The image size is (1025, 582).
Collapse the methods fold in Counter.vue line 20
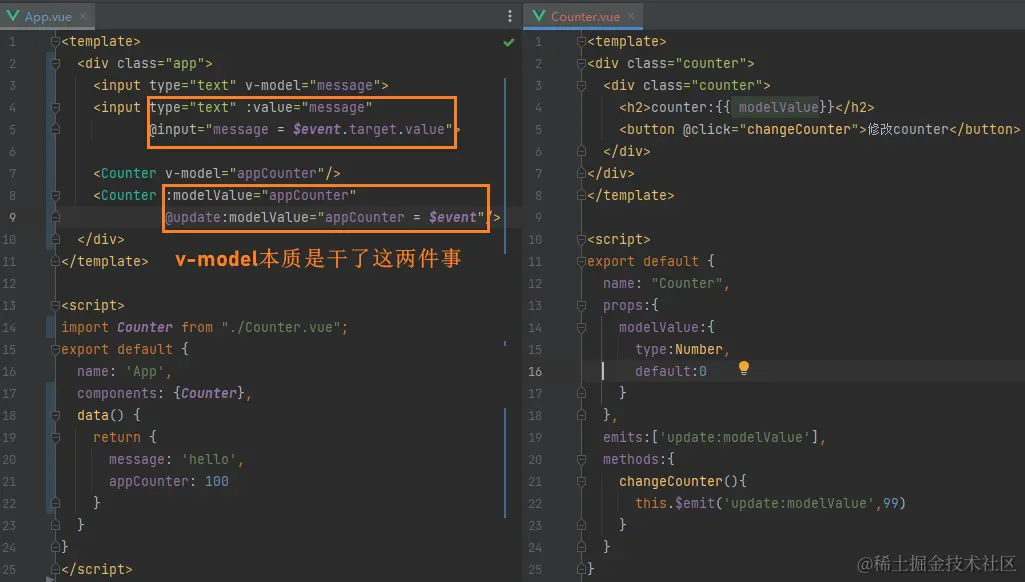click(581, 460)
